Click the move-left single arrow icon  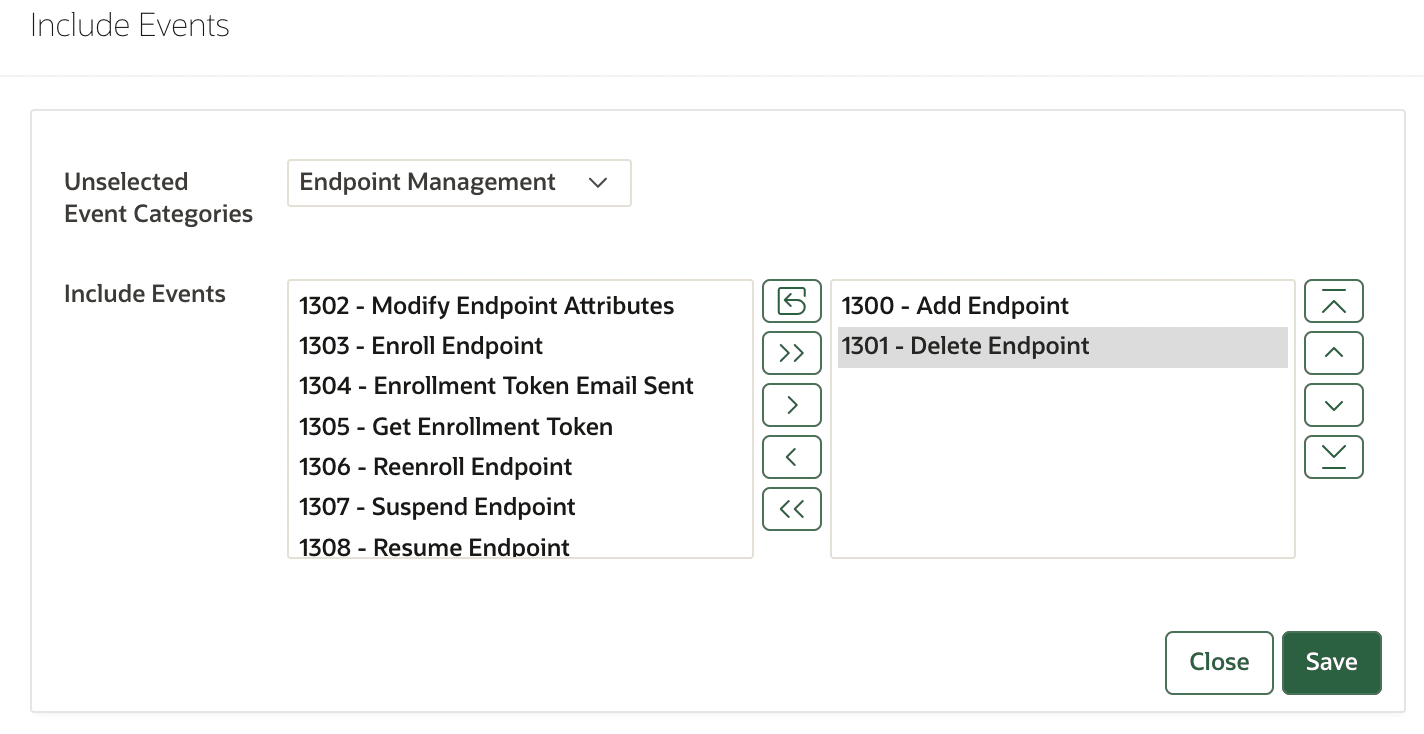tap(791, 456)
